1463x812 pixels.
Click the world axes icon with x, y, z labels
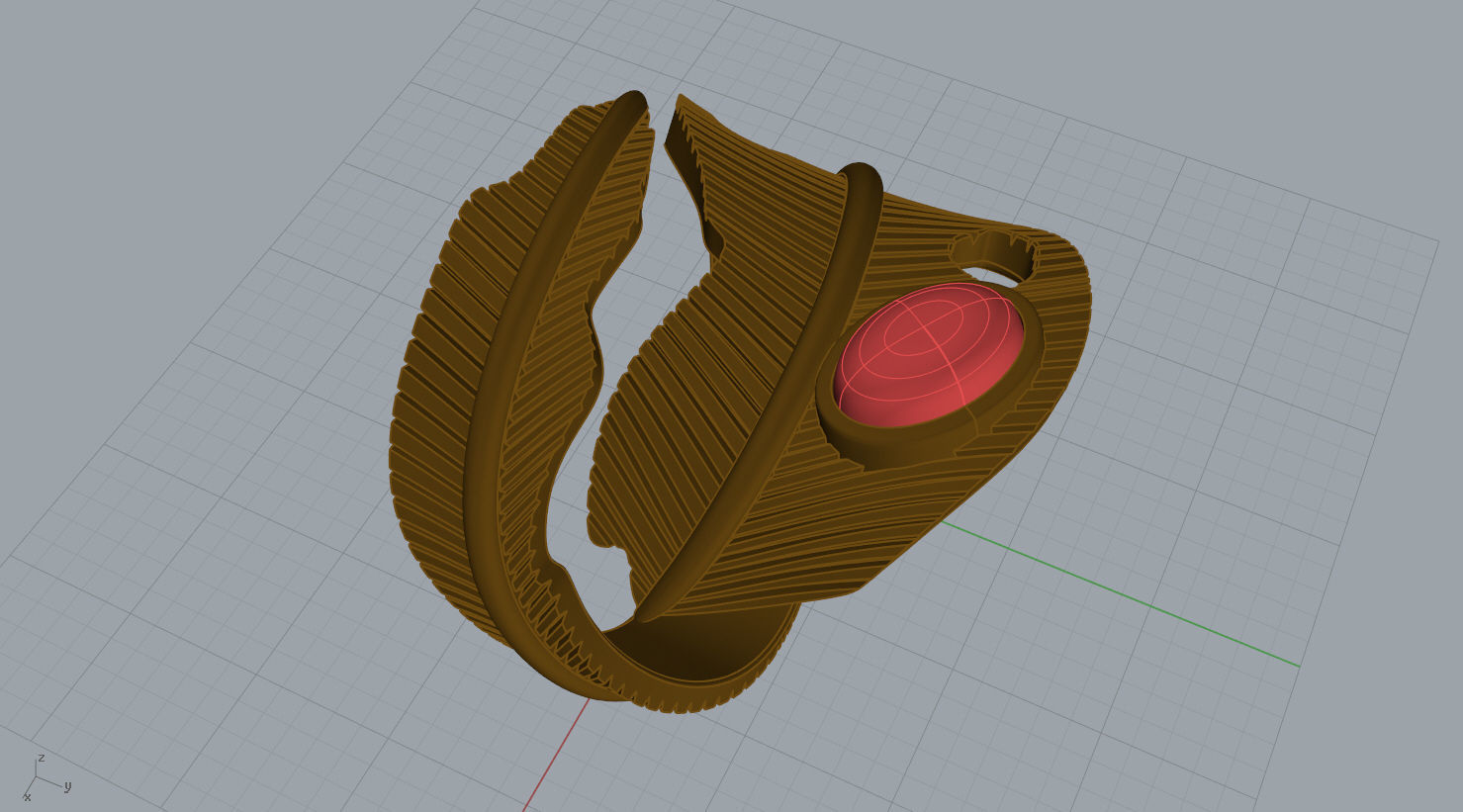(x=46, y=778)
